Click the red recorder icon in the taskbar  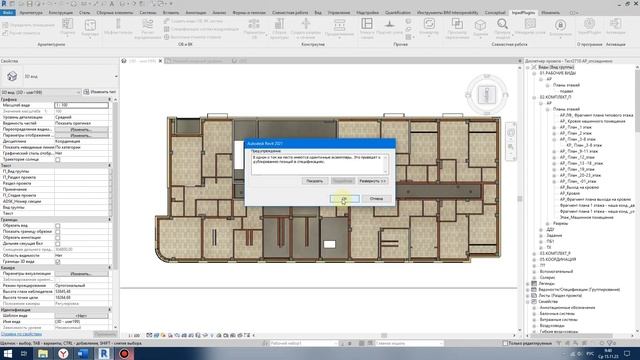[x=124, y=353]
